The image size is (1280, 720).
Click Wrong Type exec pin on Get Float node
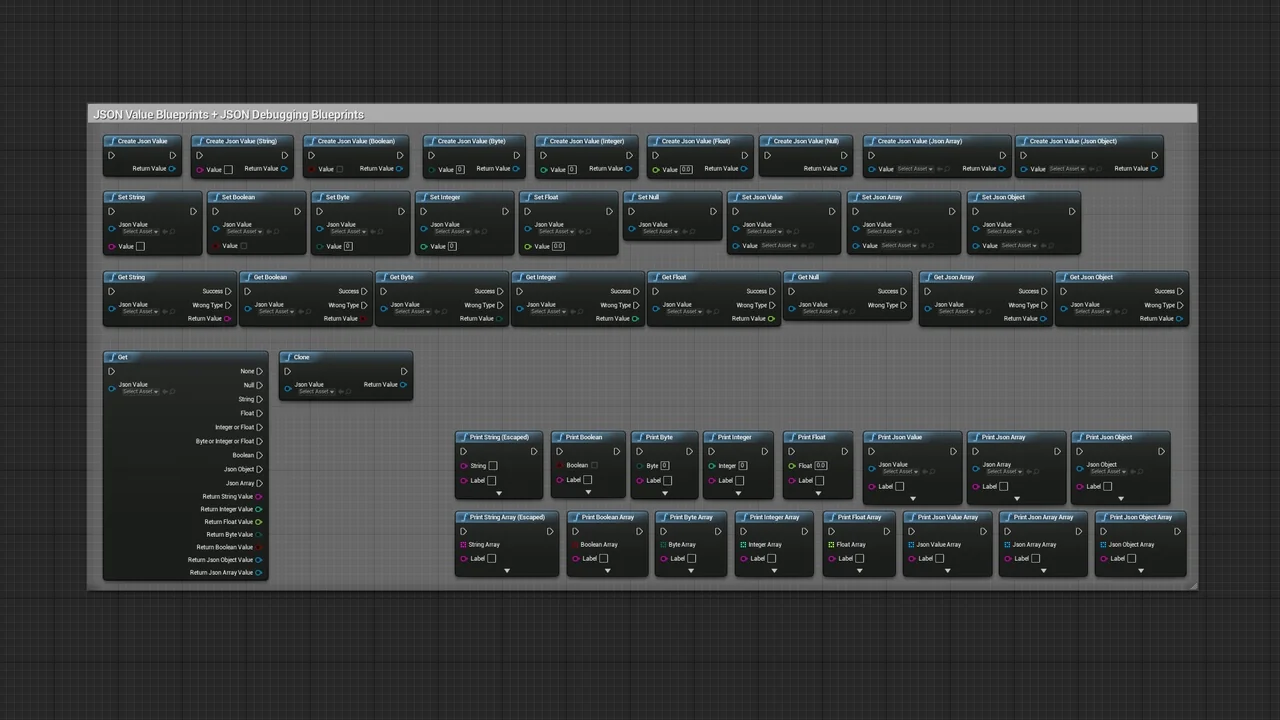[772, 305]
